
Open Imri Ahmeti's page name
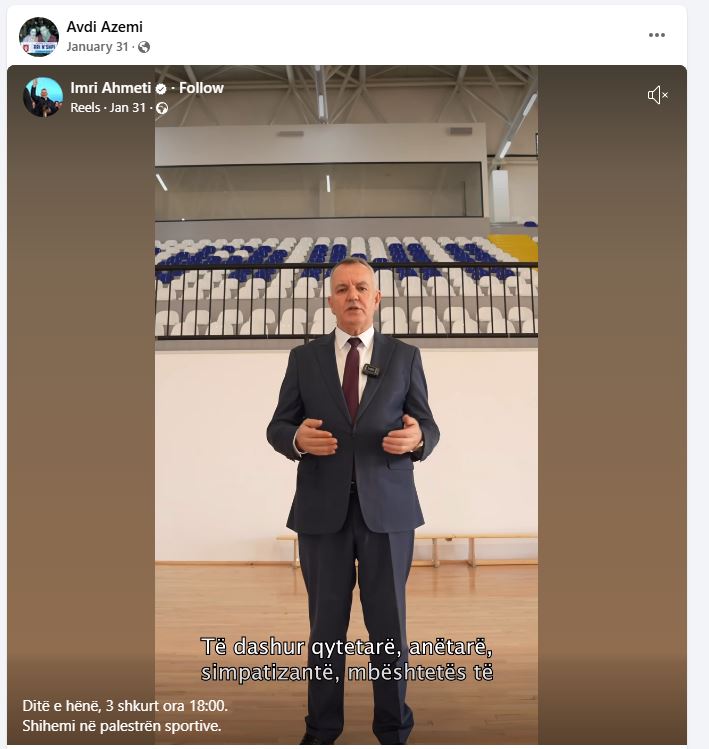point(111,88)
